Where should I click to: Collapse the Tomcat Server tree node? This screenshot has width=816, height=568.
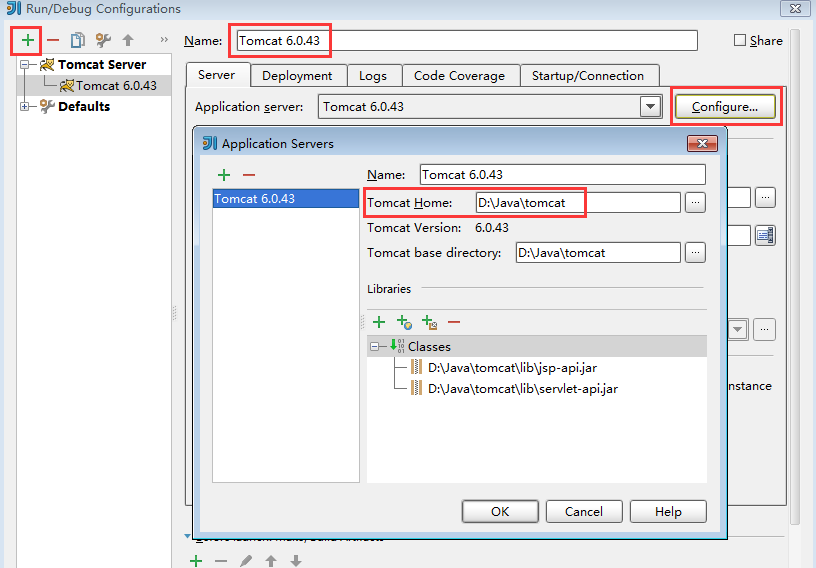(26, 65)
